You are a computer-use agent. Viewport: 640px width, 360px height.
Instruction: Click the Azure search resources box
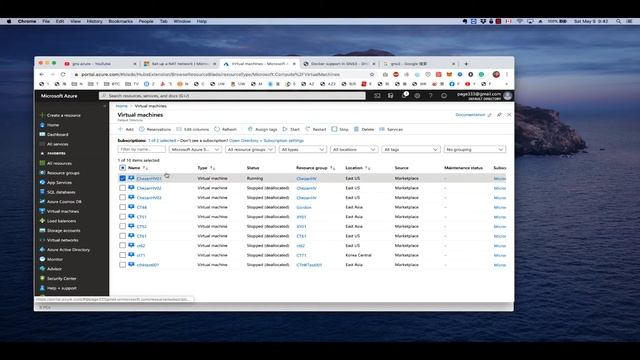pos(232,96)
